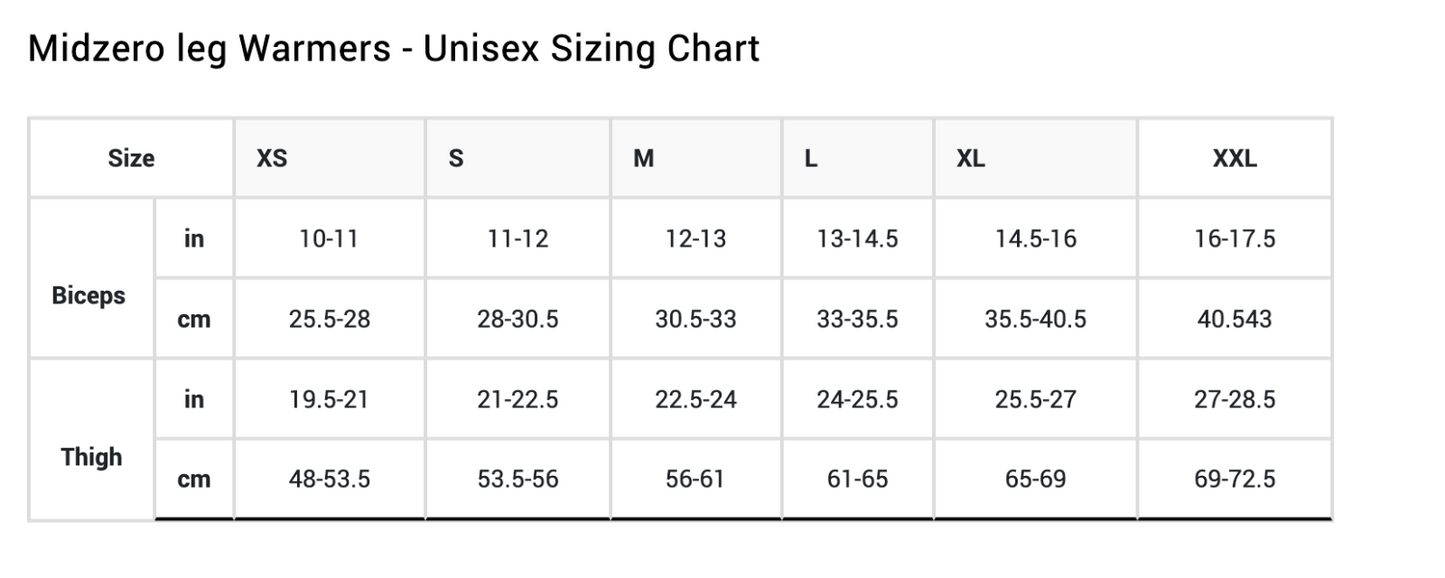Viewport: 1445px width, 578px height.
Task: Click the XL column header
Action: [x=970, y=158]
